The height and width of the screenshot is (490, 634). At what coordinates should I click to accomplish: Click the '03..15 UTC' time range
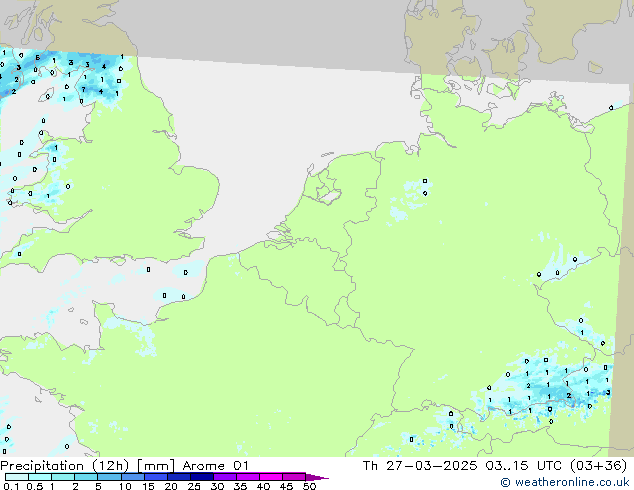(524, 466)
